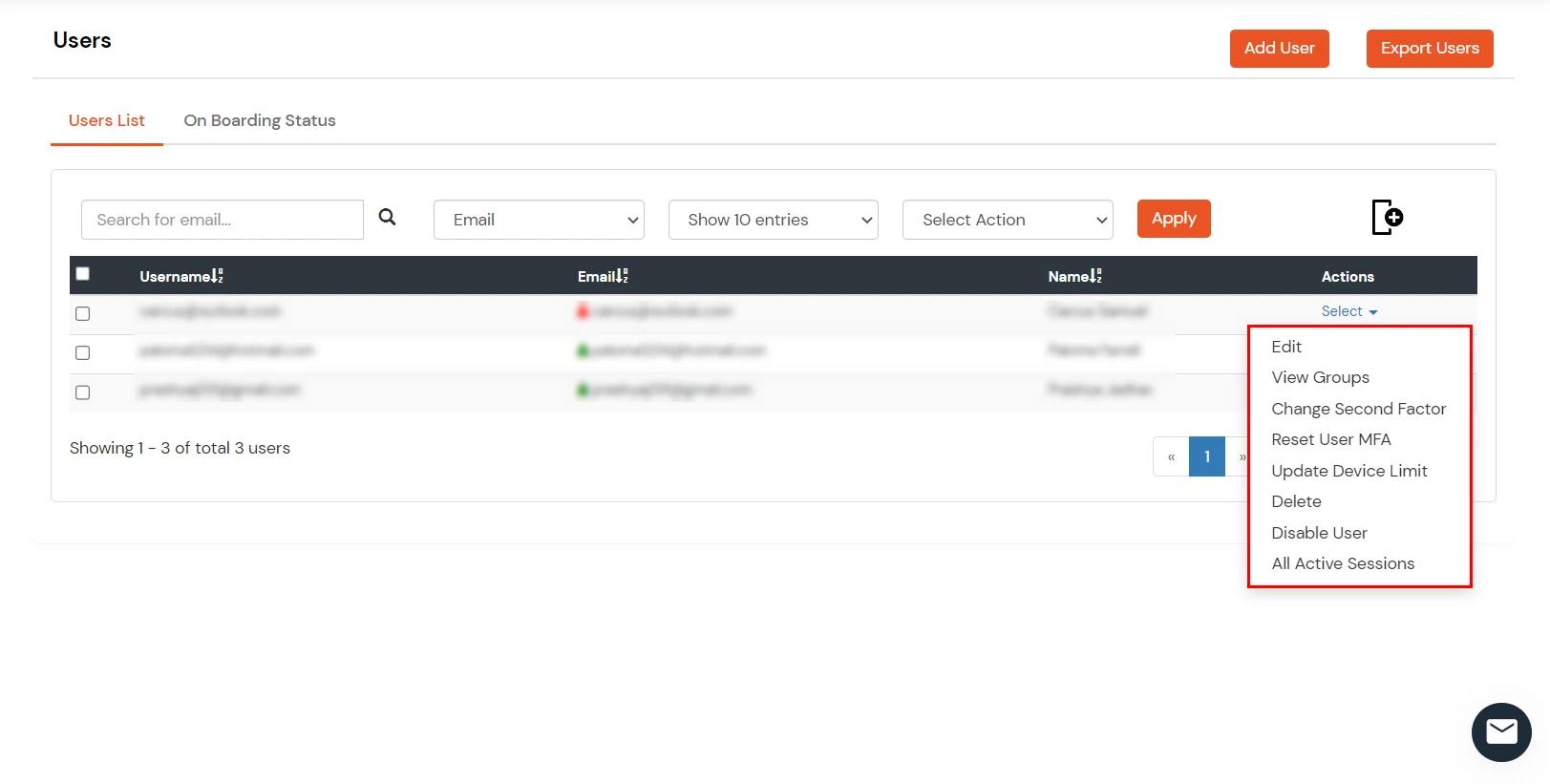This screenshot has width=1550, height=784.
Task: Choose Delete from the actions menu
Action: click(1296, 501)
